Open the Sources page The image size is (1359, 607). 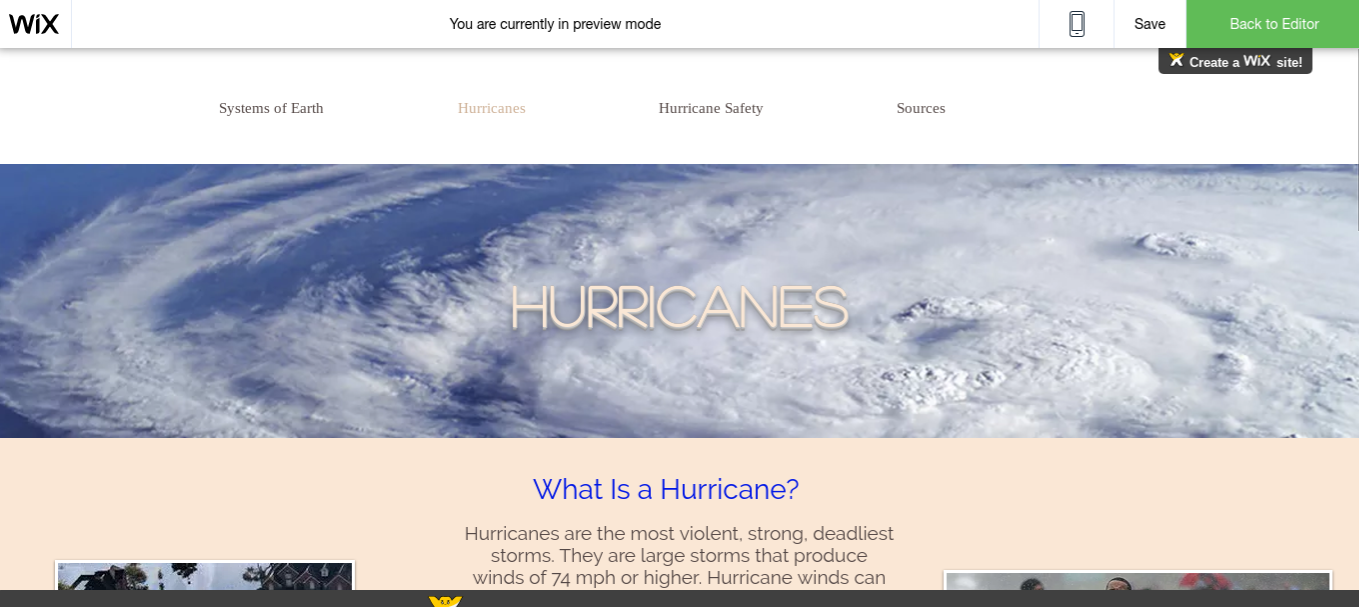coord(920,108)
